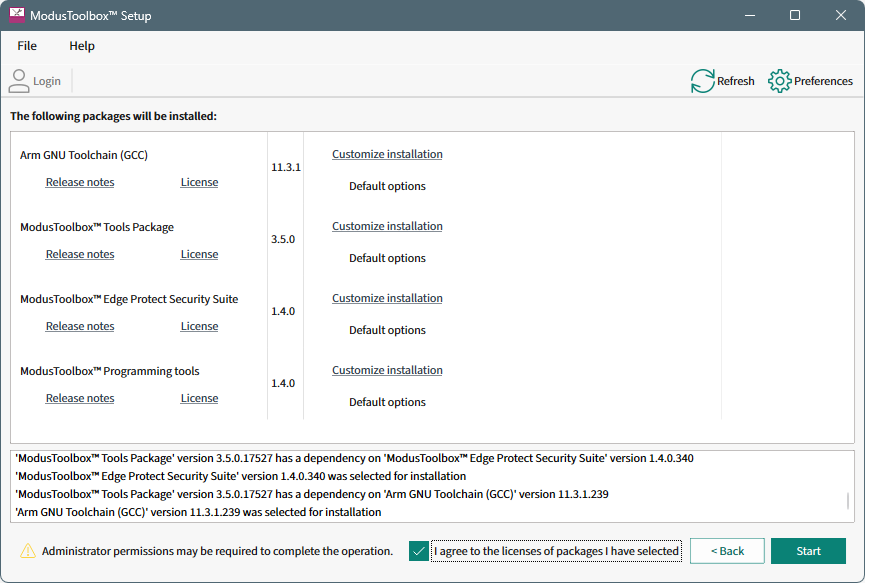This screenshot has height=583, width=869.
Task: Click the Refresh arrows icon
Action: click(703, 81)
